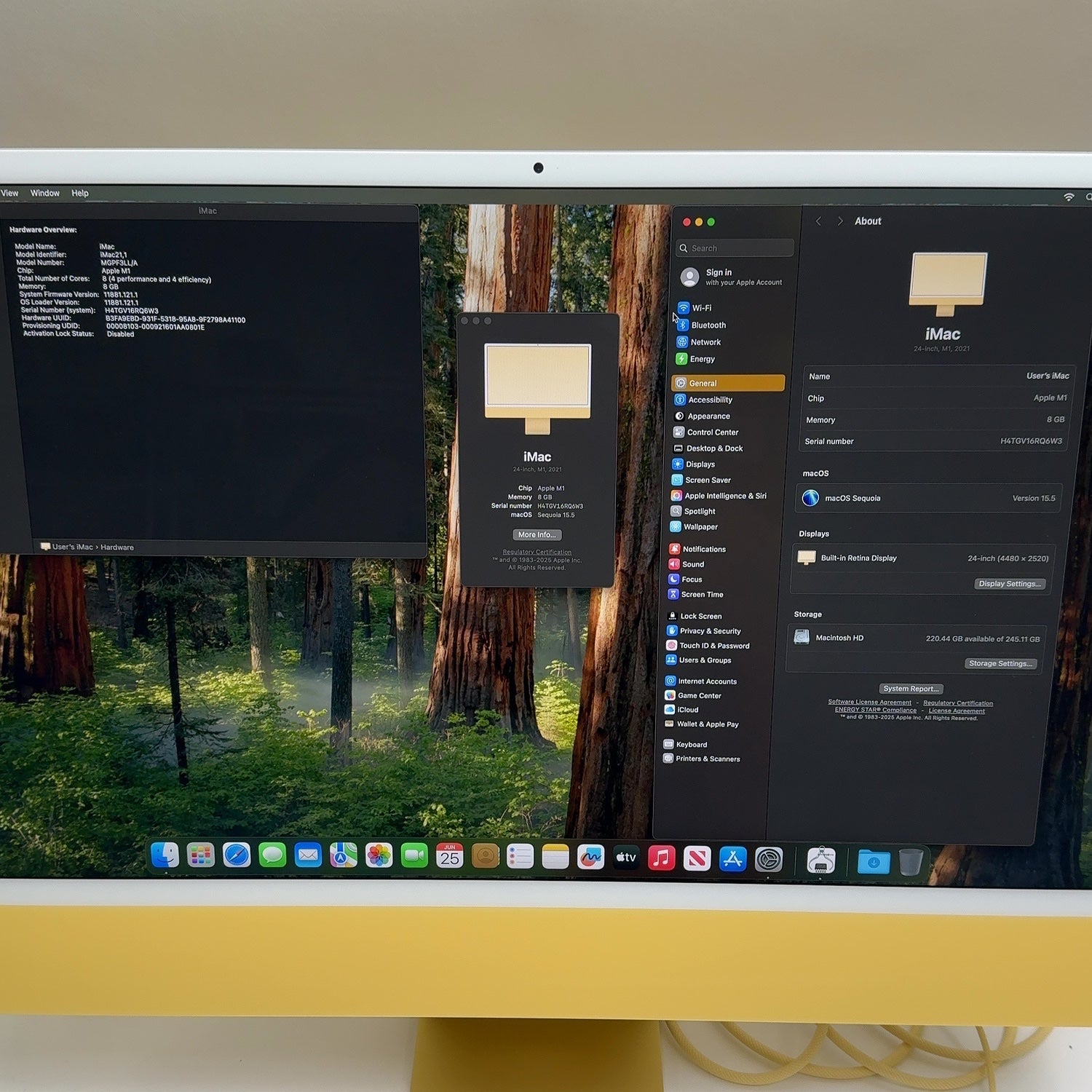
Task: Select General in Settings sidebar
Action: 728,383
